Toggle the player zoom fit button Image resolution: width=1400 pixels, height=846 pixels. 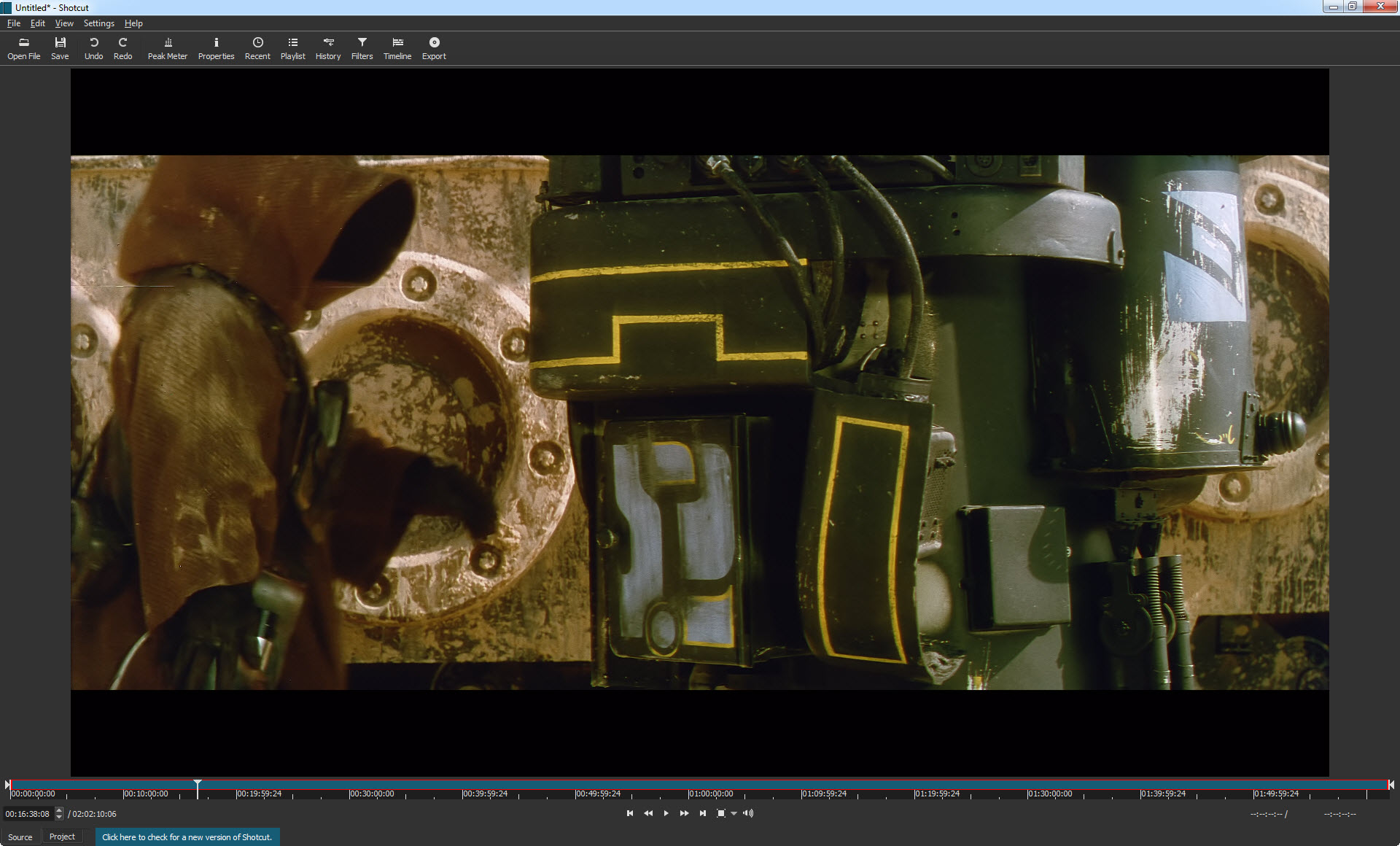[721, 813]
